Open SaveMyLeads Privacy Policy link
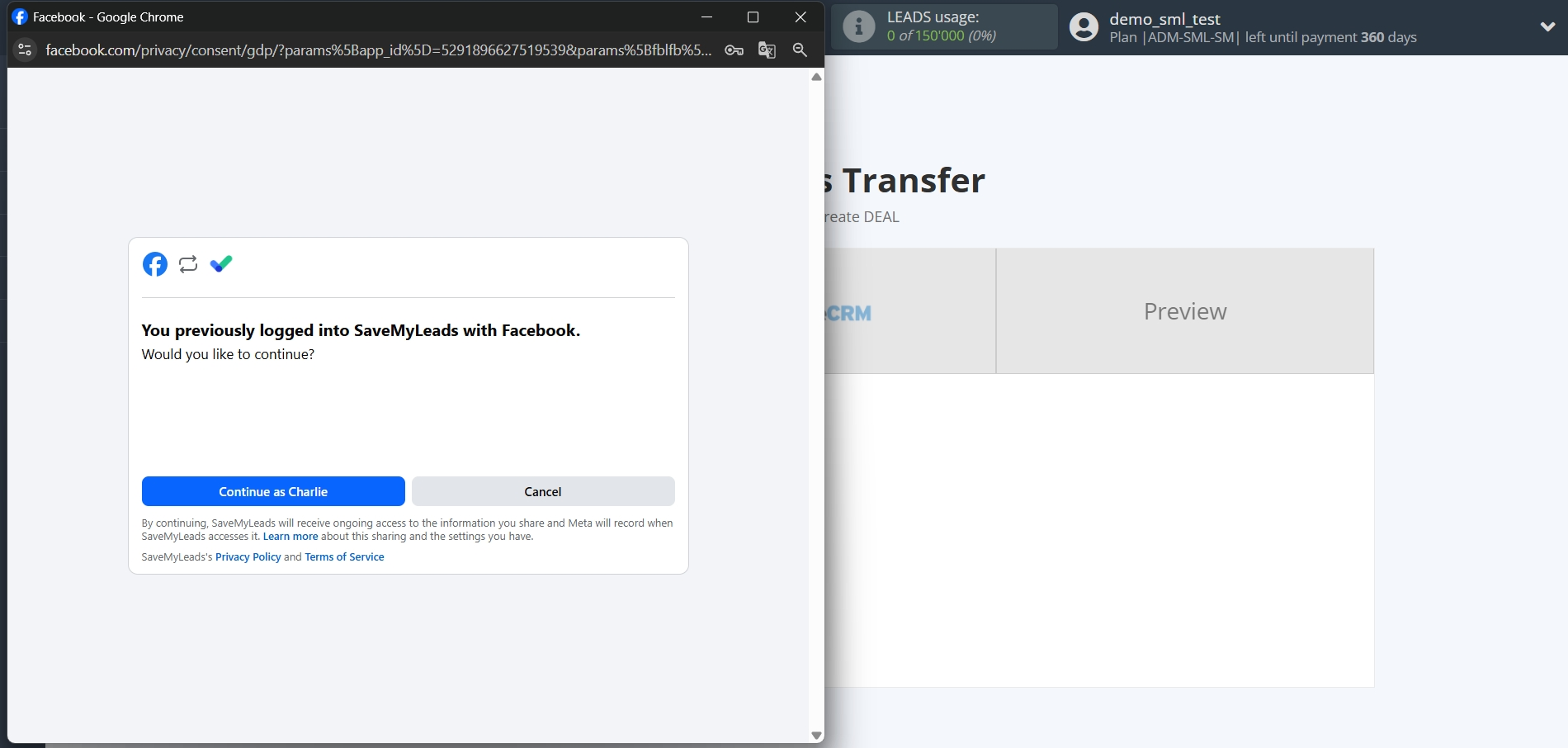 click(x=248, y=557)
